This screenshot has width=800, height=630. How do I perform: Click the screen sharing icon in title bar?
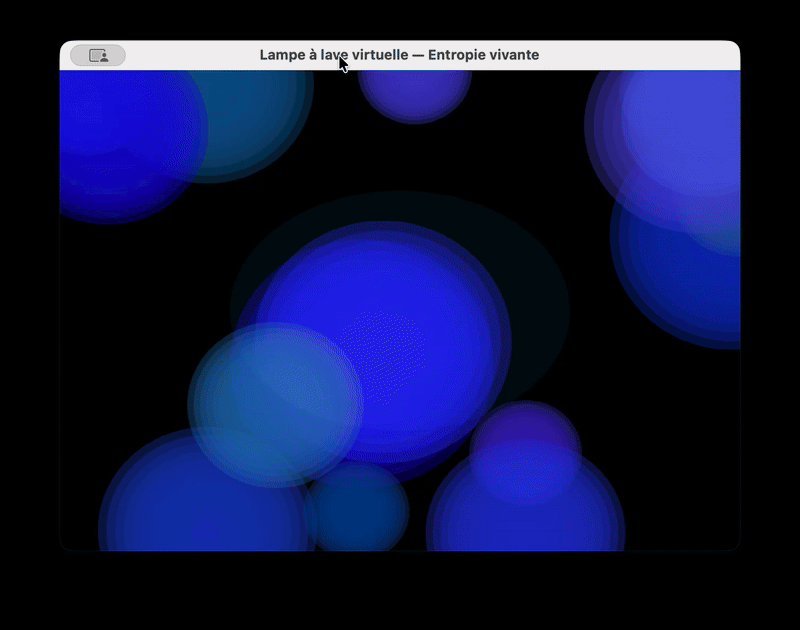(x=98, y=56)
